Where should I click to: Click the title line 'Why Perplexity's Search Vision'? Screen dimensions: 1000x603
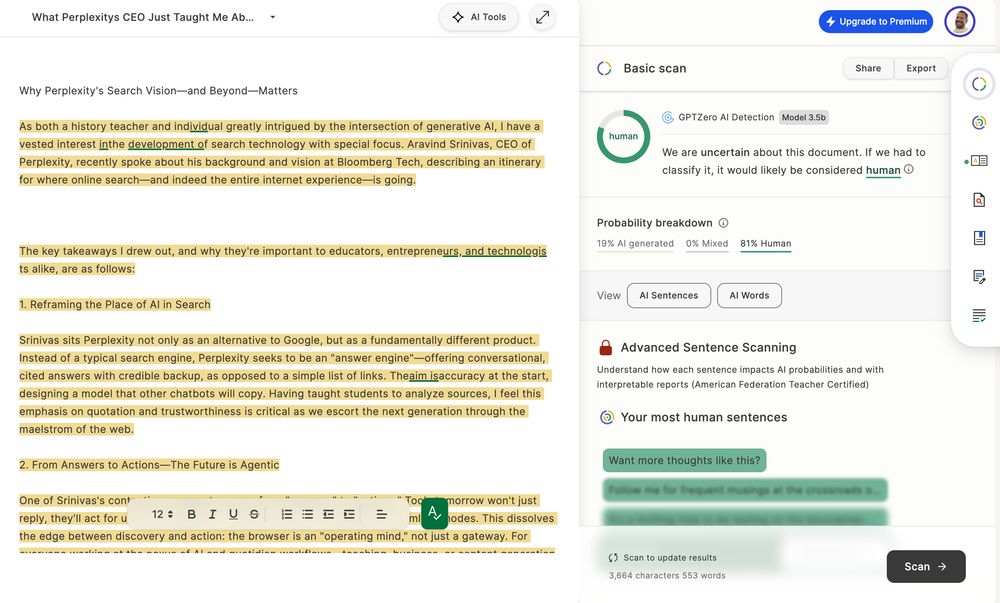pos(158,91)
